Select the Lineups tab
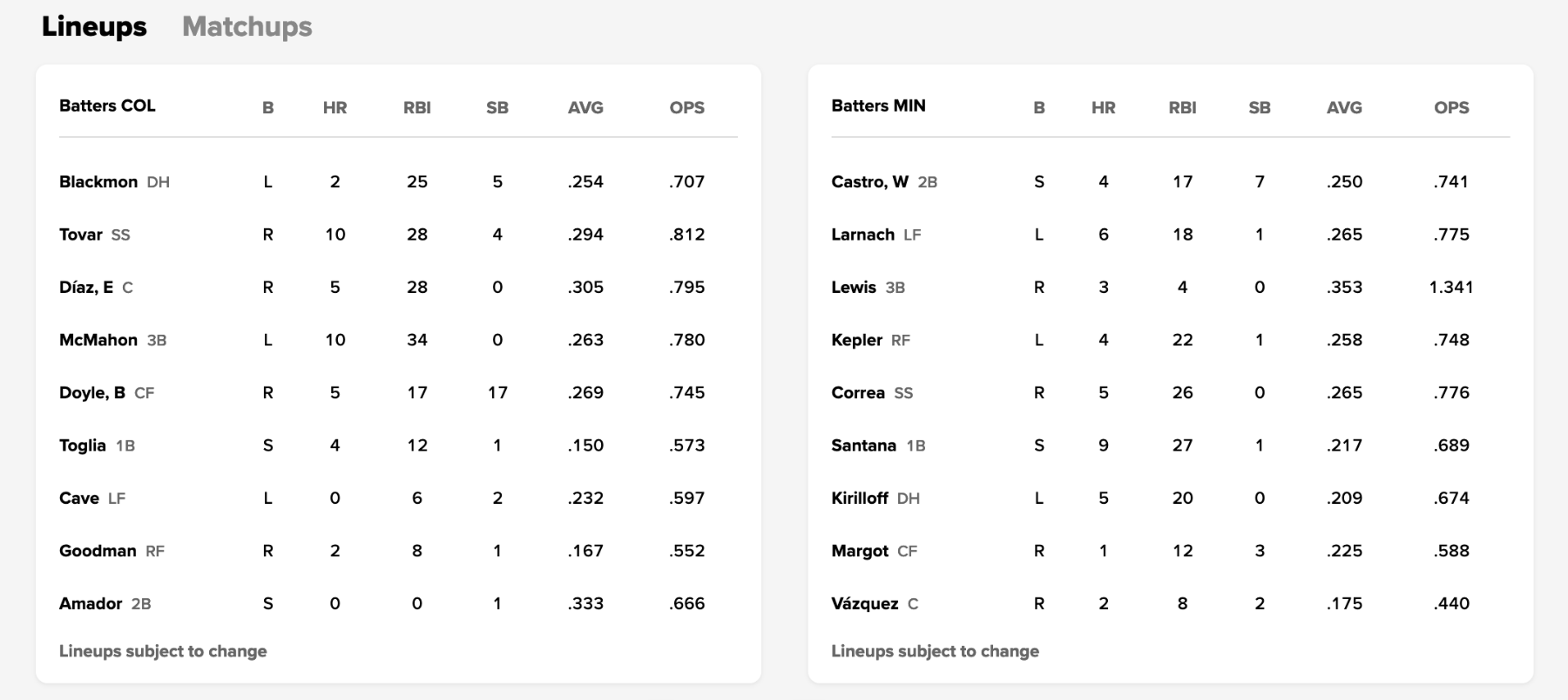This screenshot has width=1568, height=700. point(94,27)
